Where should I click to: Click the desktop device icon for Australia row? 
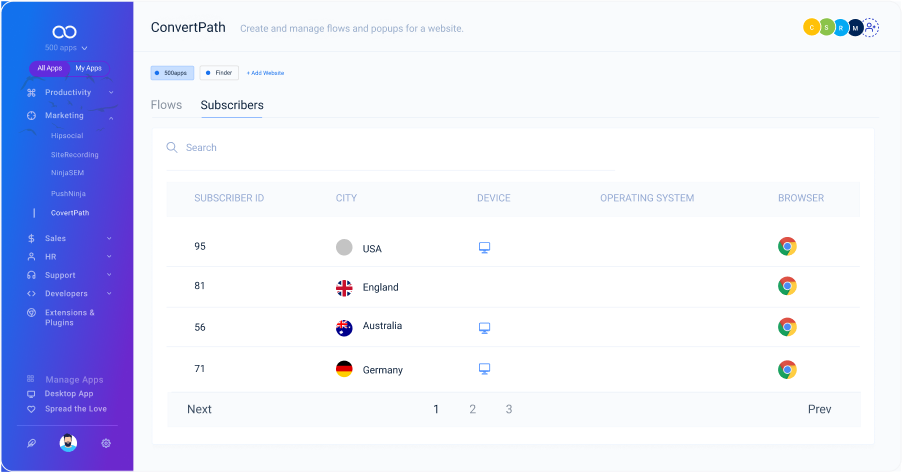point(485,327)
